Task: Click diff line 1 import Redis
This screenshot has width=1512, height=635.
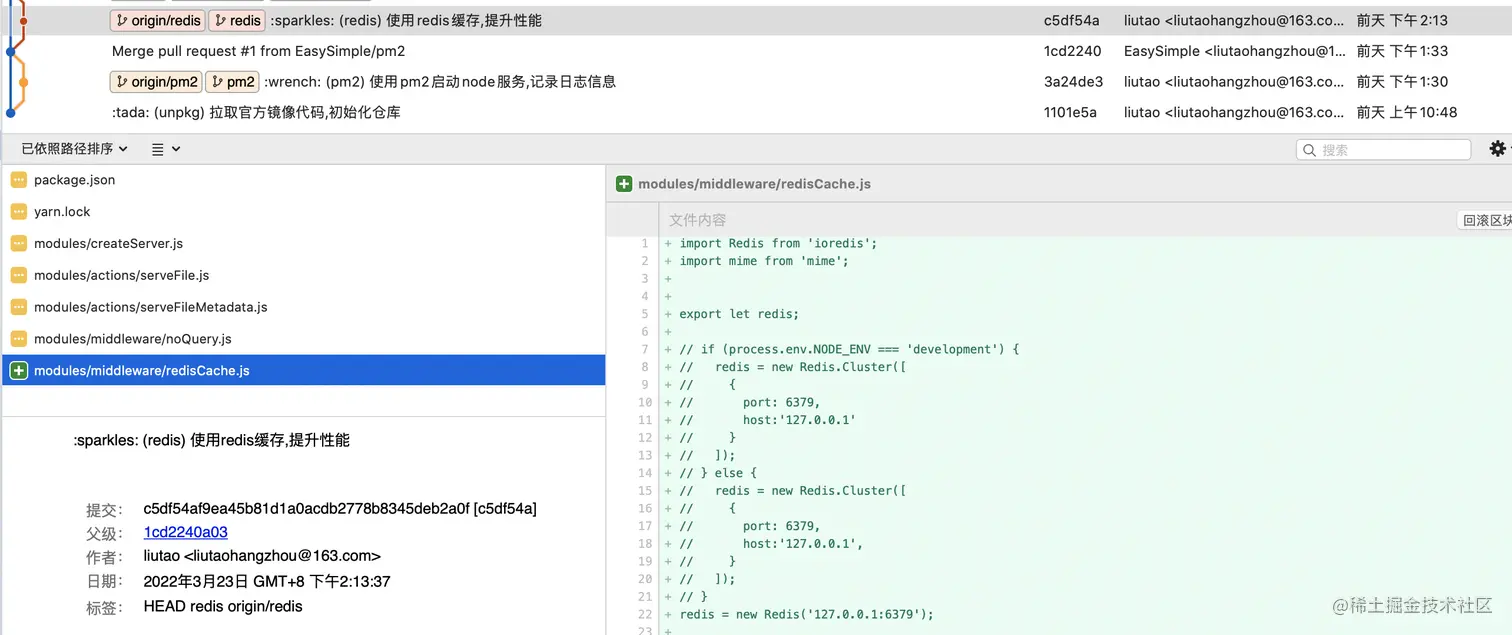Action: click(778, 243)
